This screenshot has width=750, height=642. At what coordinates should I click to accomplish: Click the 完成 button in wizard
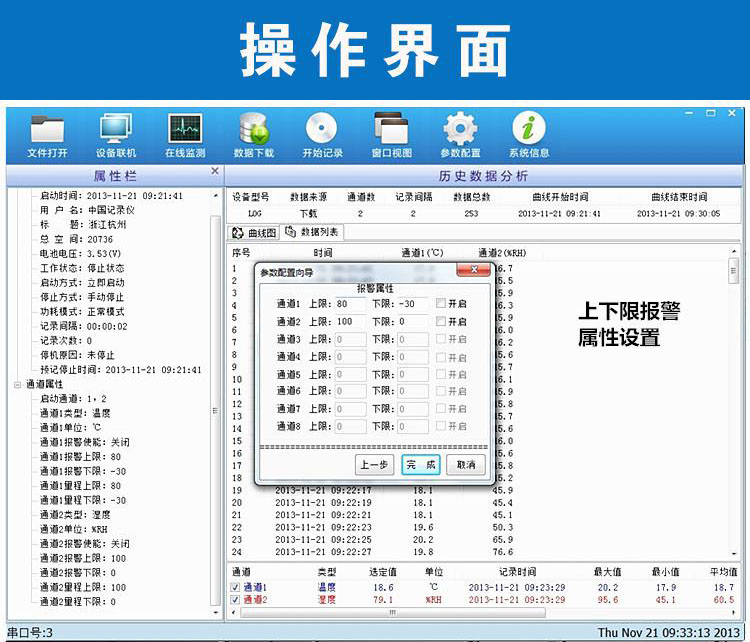420,465
